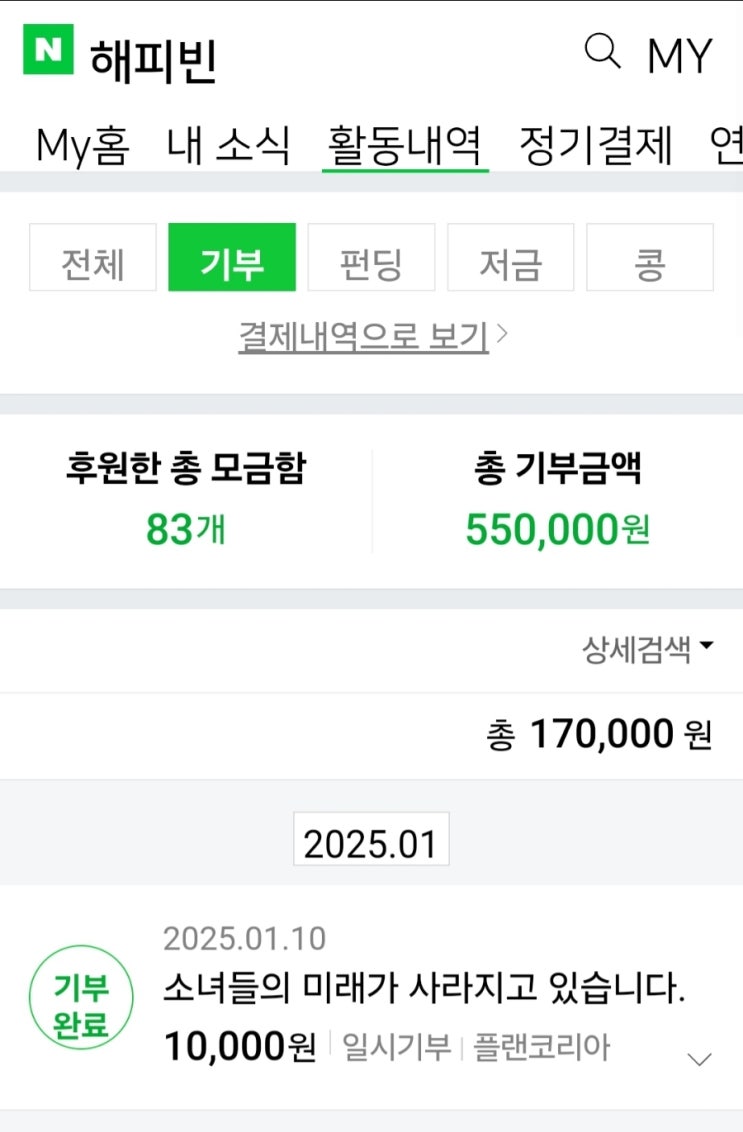743x1132 pixels.
Task: Open the MY menu
Action: click(680, 55)
